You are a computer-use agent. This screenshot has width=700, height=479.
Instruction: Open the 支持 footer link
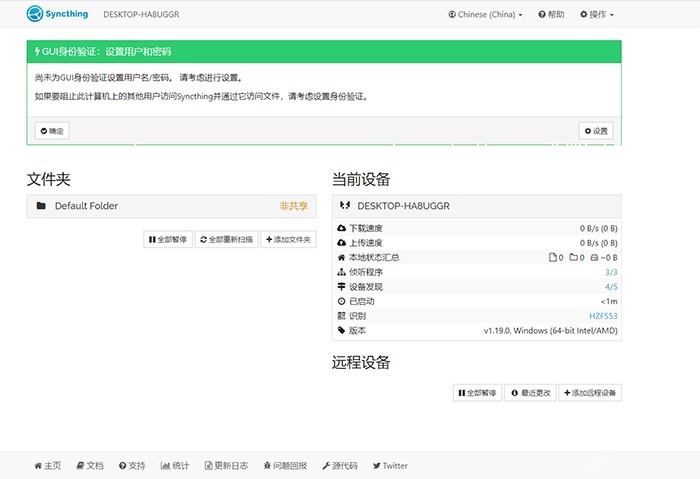tap(132, 466)
